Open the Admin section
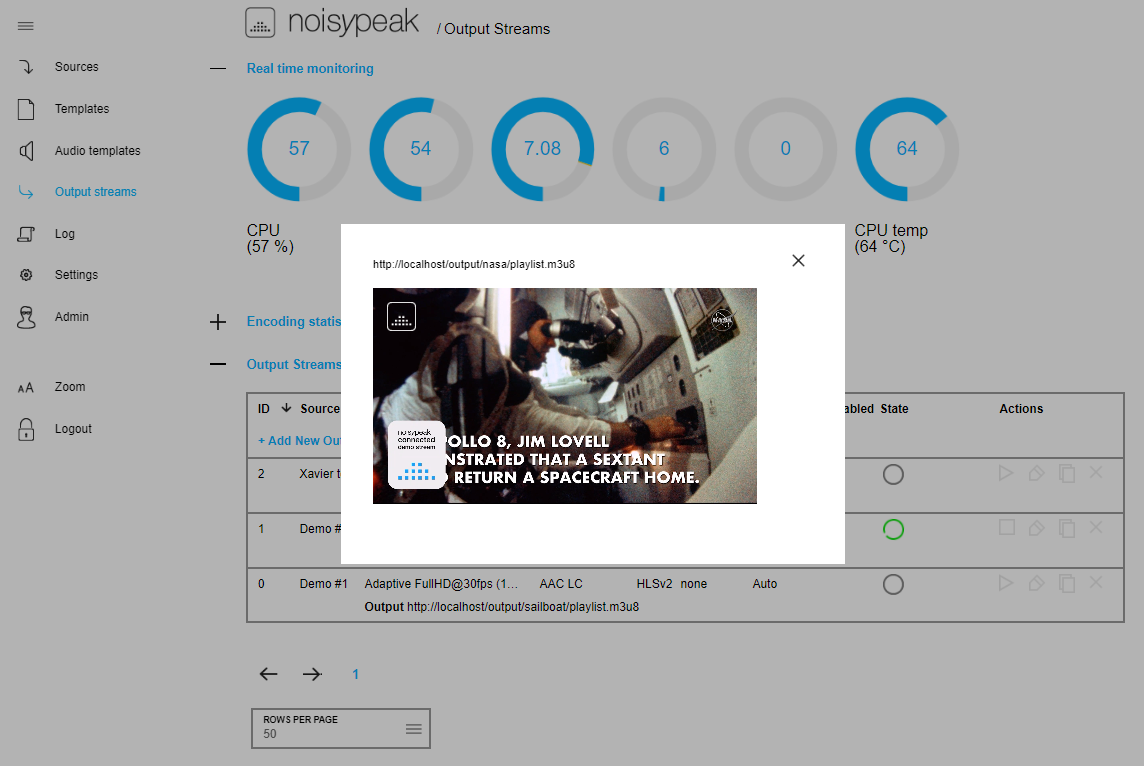Image resolution: width=1144 pixels, height=766 pixels. tap(72, 317)
